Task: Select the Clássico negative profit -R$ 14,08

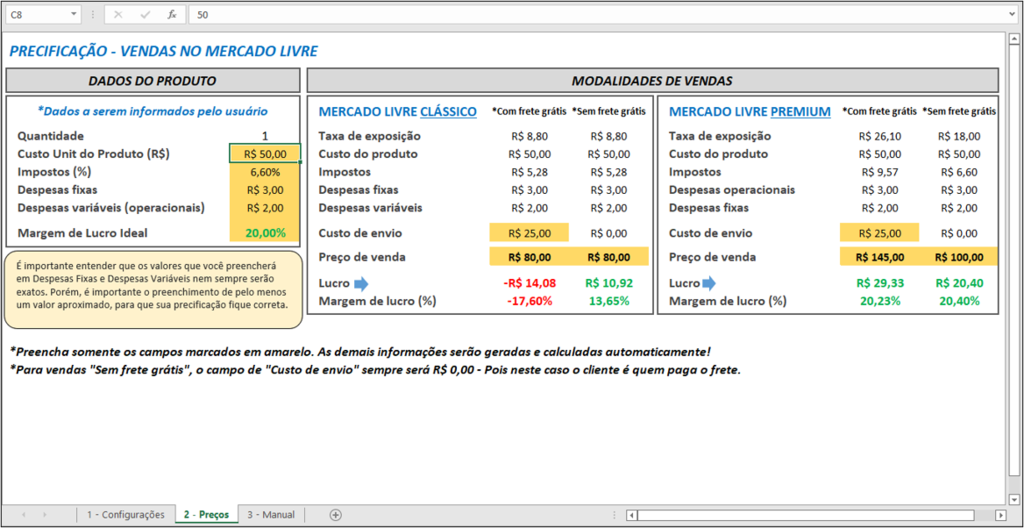Action: [x=529, y=284]
